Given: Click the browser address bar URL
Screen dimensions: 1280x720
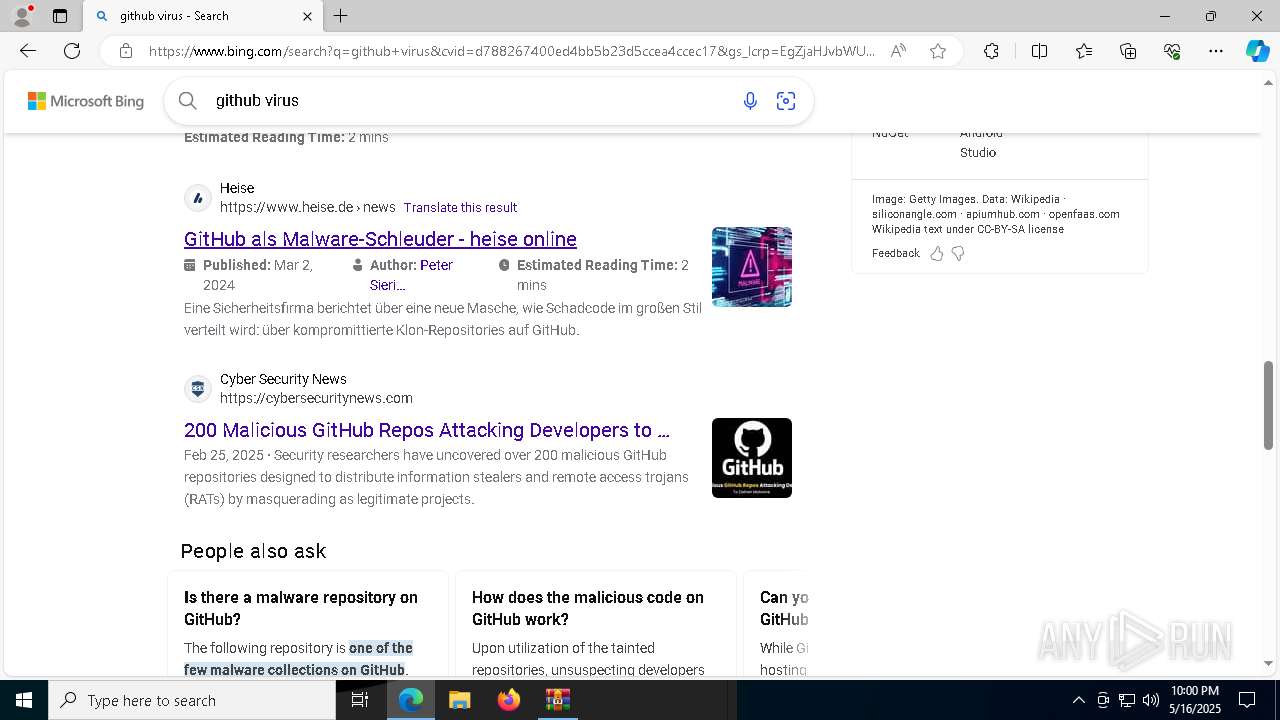Looking at the screenshot, I should pyautogui.click(x=512, y=51).
